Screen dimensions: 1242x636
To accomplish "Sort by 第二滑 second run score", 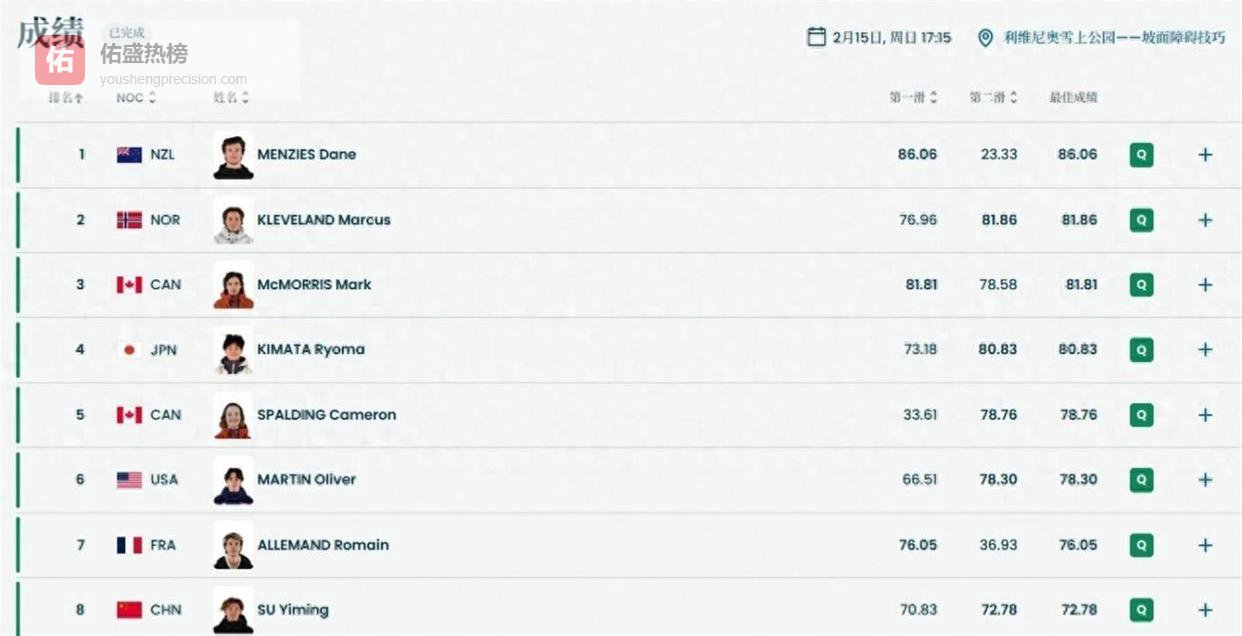I will (993, 98).
